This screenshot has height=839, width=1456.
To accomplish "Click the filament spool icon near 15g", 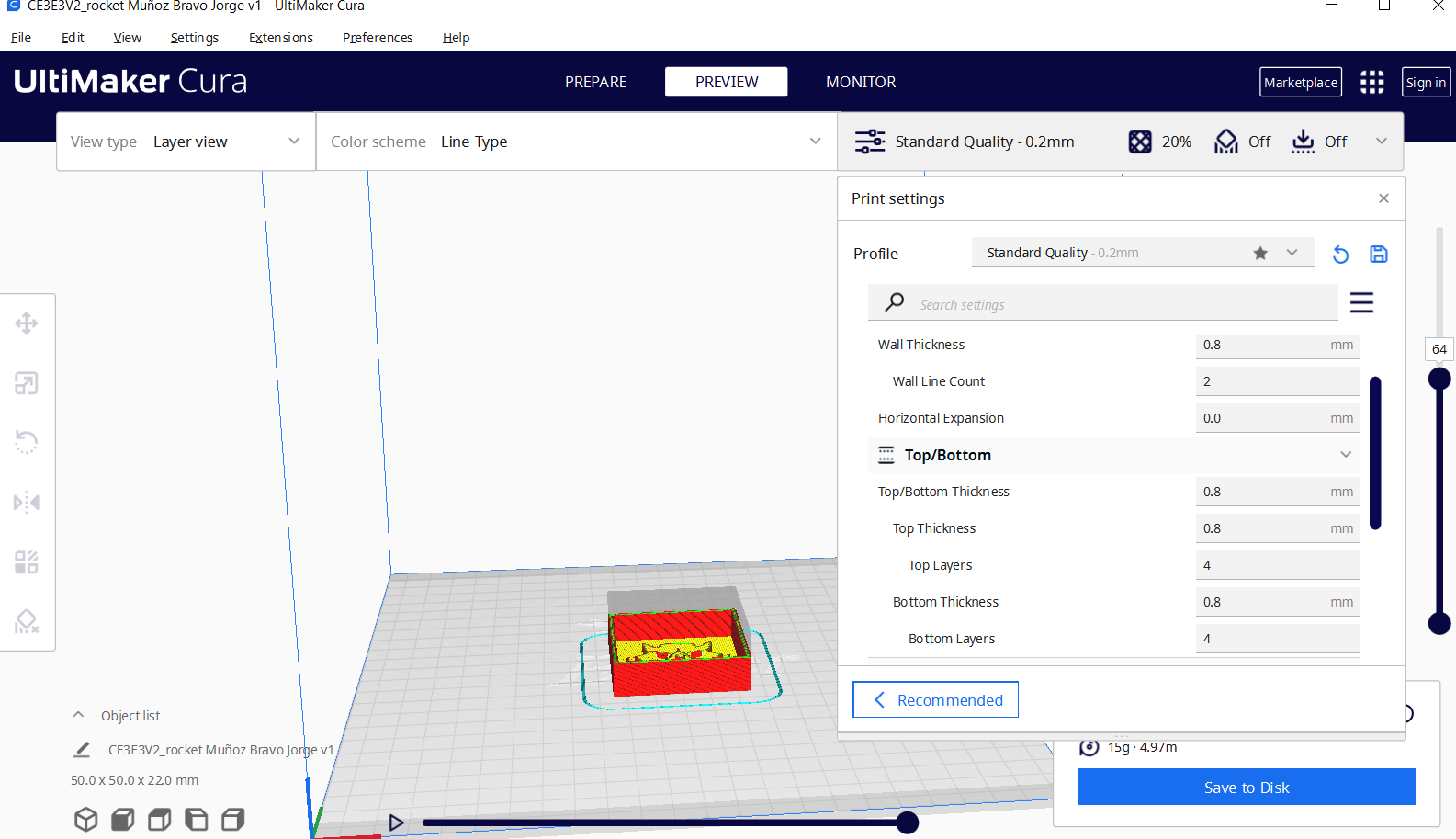I will [1089, 747].
